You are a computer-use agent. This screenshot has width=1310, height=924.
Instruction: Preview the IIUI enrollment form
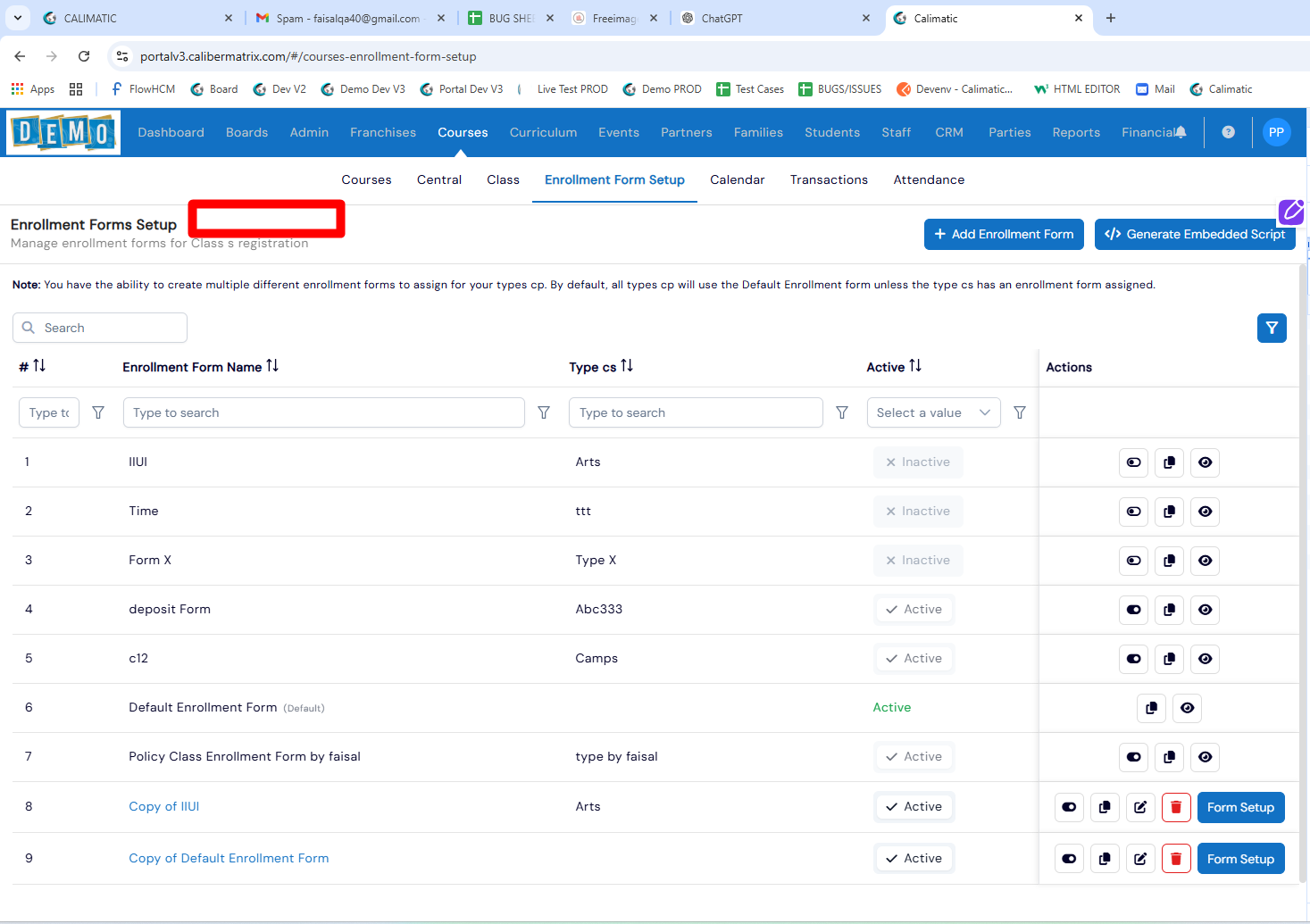[x=1205, y=462]
